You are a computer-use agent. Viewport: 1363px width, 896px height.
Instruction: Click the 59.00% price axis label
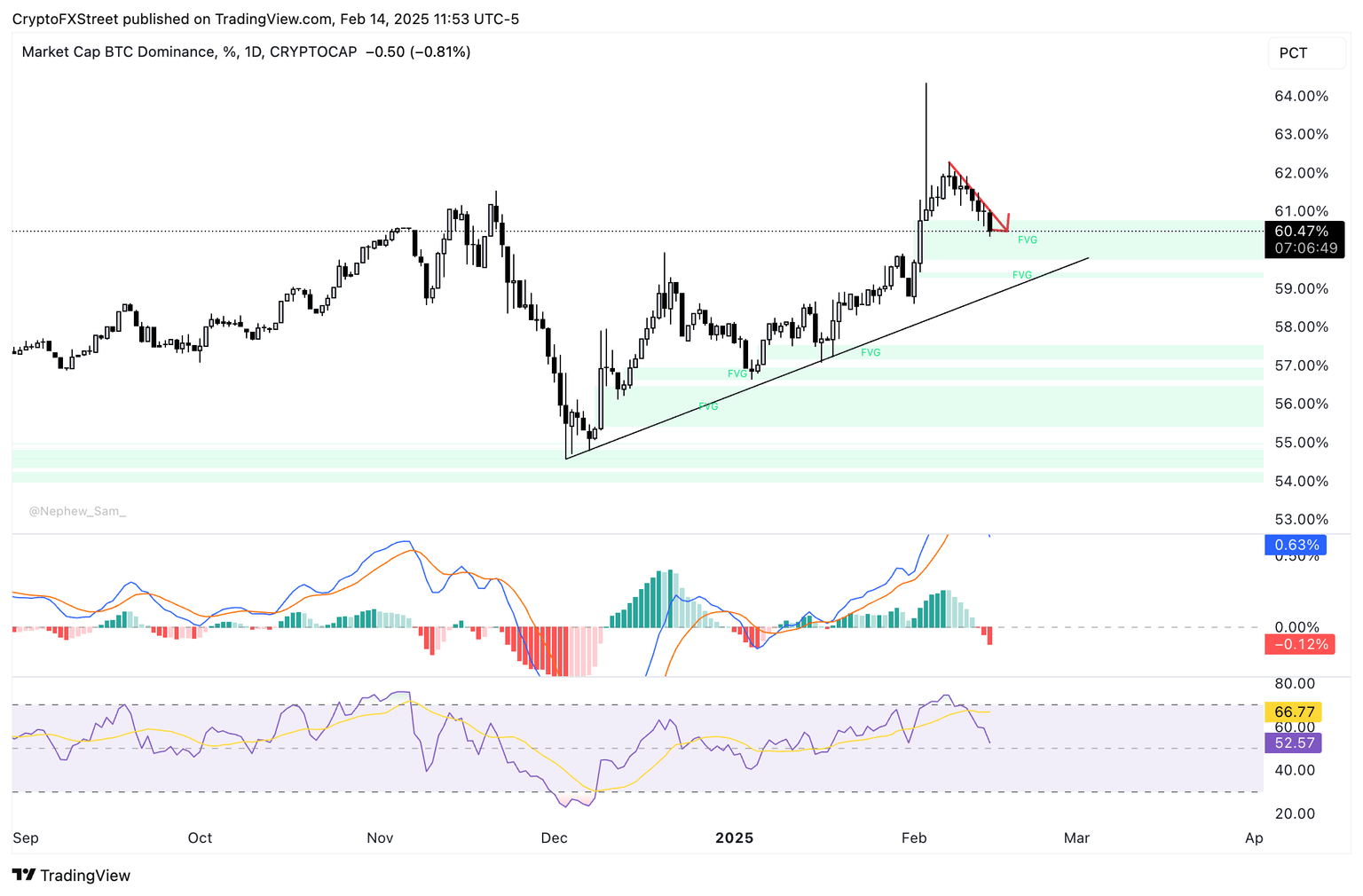point(1302,288)
